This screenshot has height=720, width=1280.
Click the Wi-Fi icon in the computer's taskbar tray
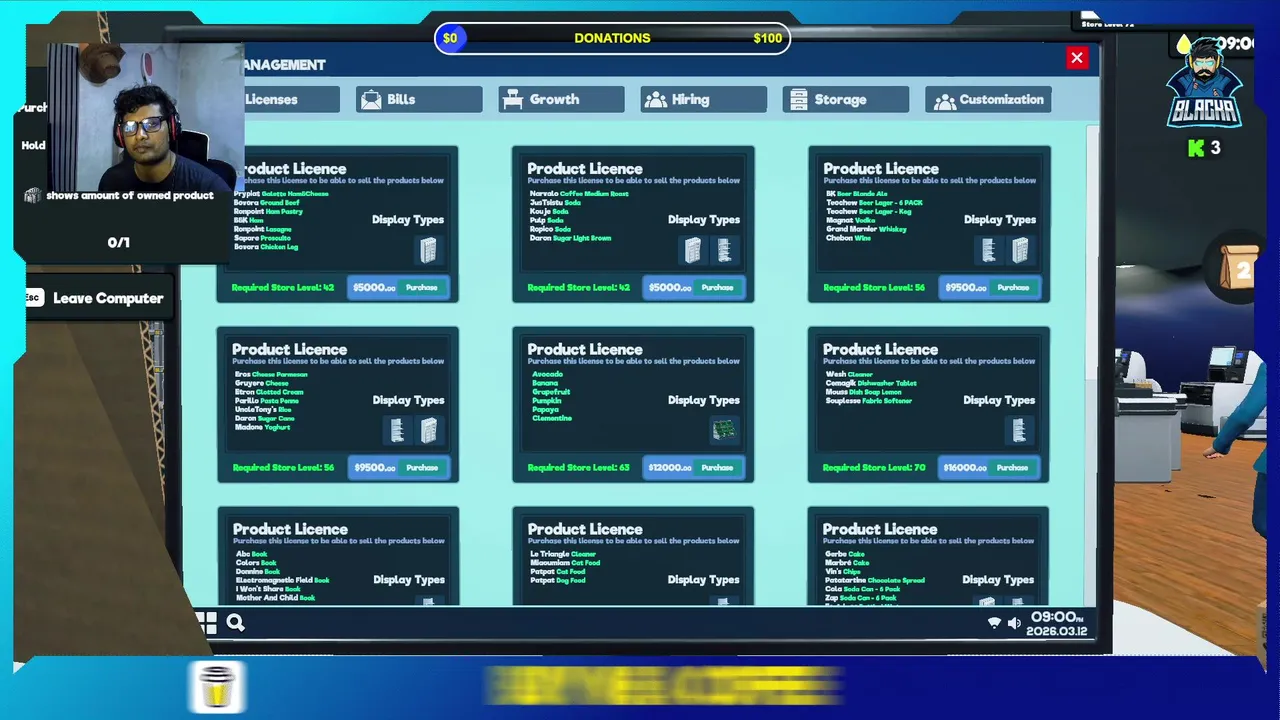coord(994,623)
